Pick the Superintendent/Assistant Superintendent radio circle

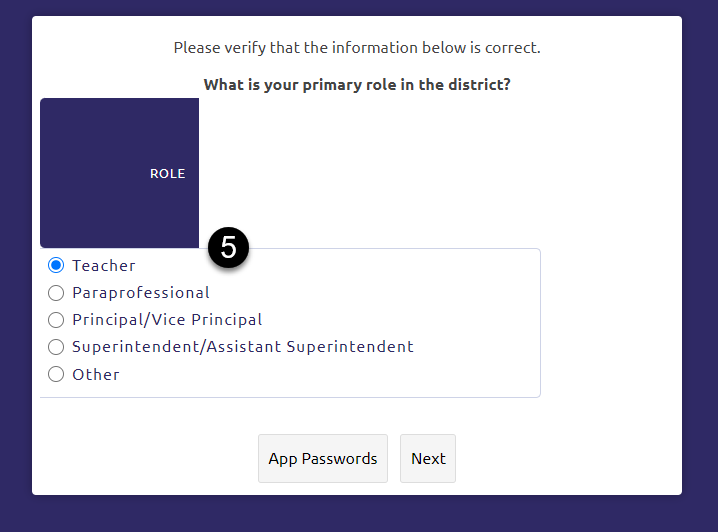tap(56, 347)
